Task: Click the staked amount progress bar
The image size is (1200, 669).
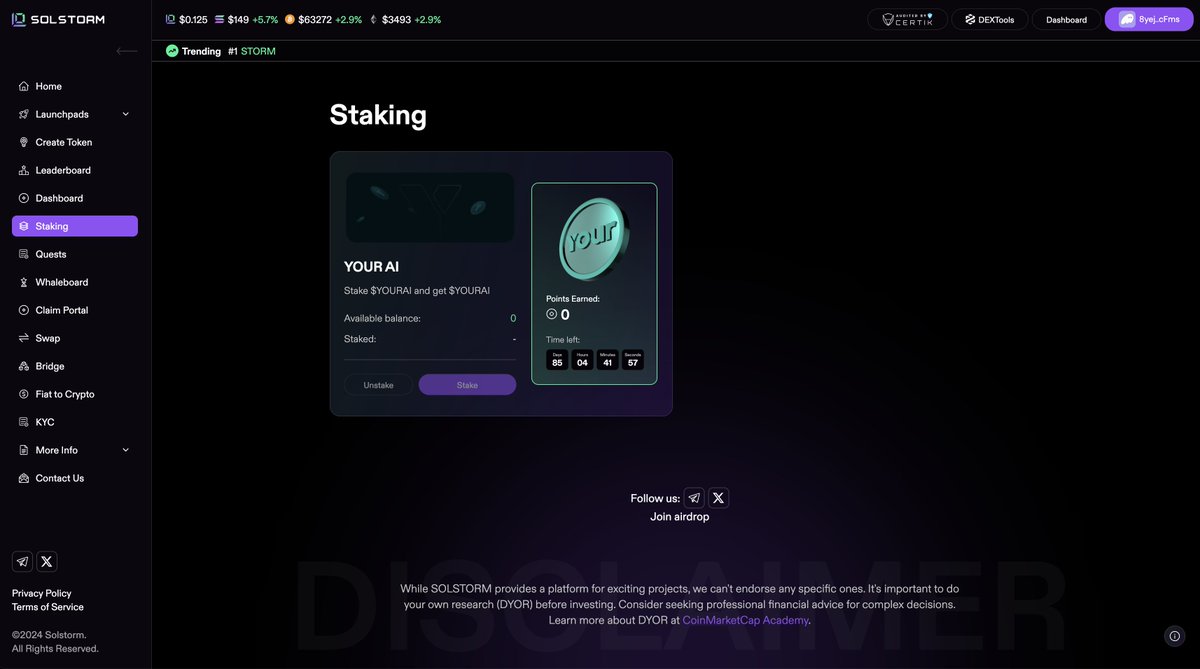Action: click(x=430, y=359)
